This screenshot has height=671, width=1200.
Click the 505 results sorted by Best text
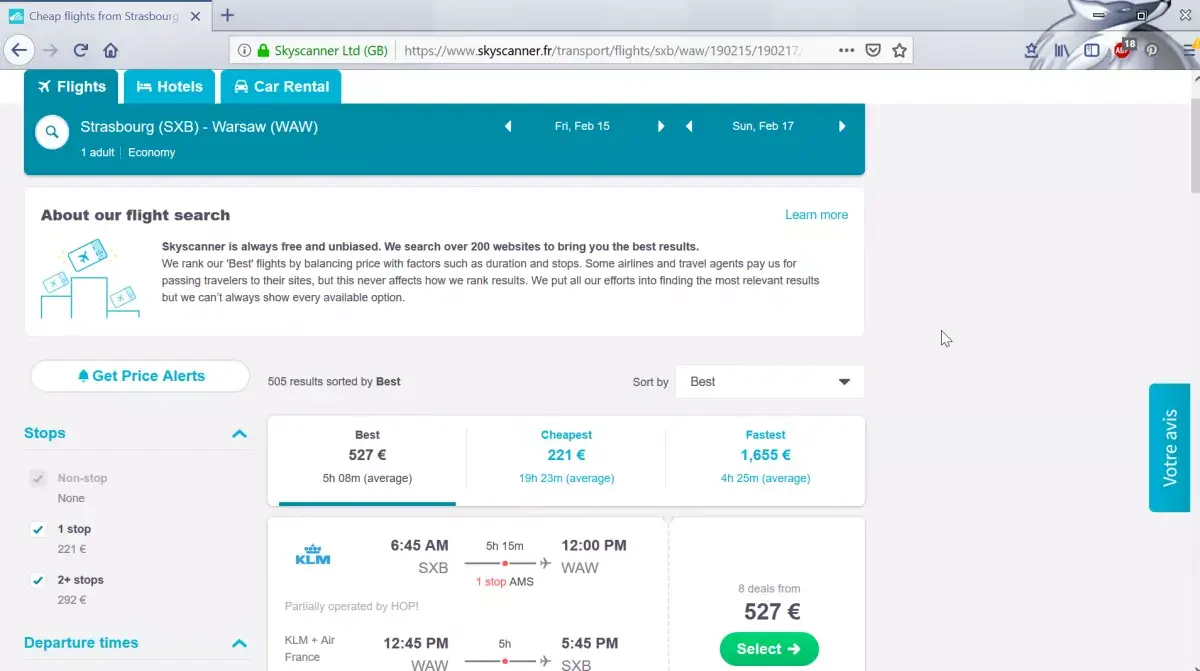coord(334,382)
